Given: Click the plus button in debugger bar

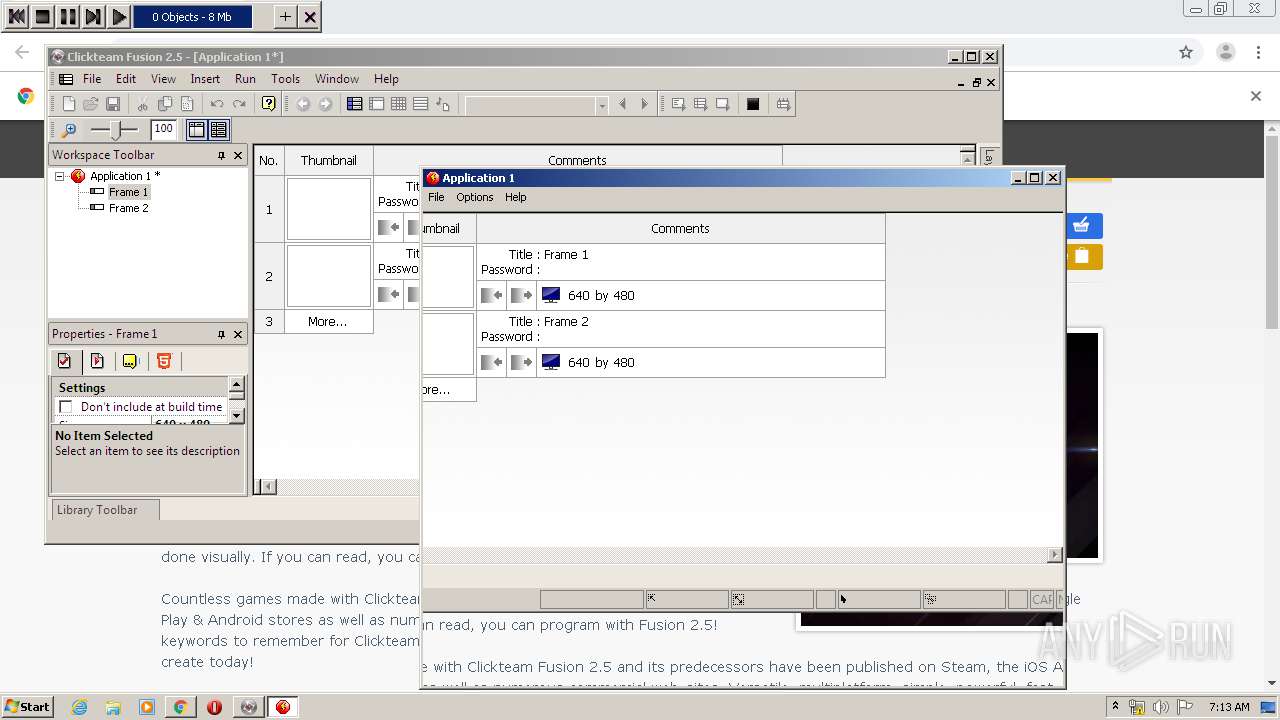Looking at the screenshot, I should point(285,16).
